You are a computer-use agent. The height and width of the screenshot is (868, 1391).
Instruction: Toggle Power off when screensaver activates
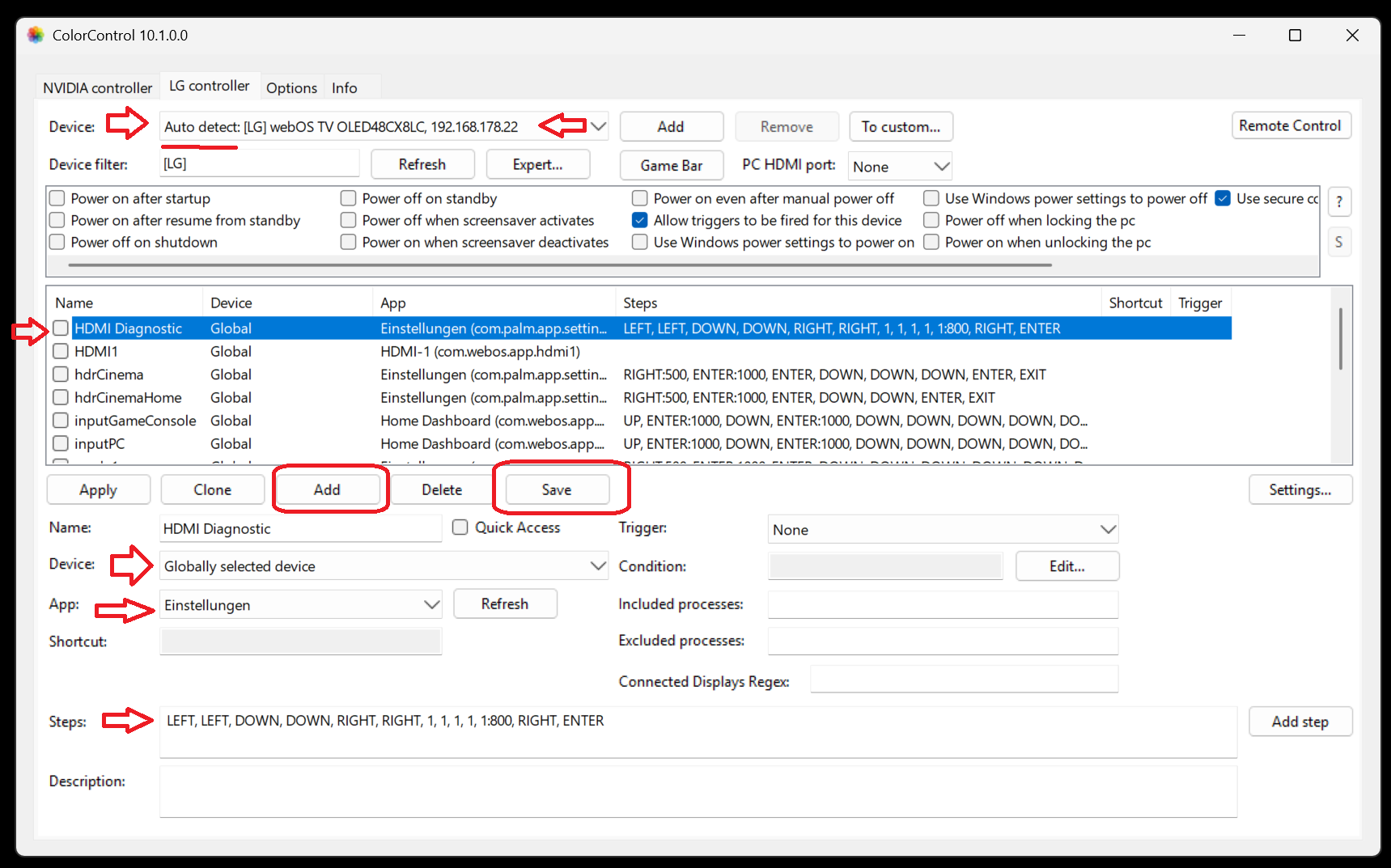coord(349,220)
